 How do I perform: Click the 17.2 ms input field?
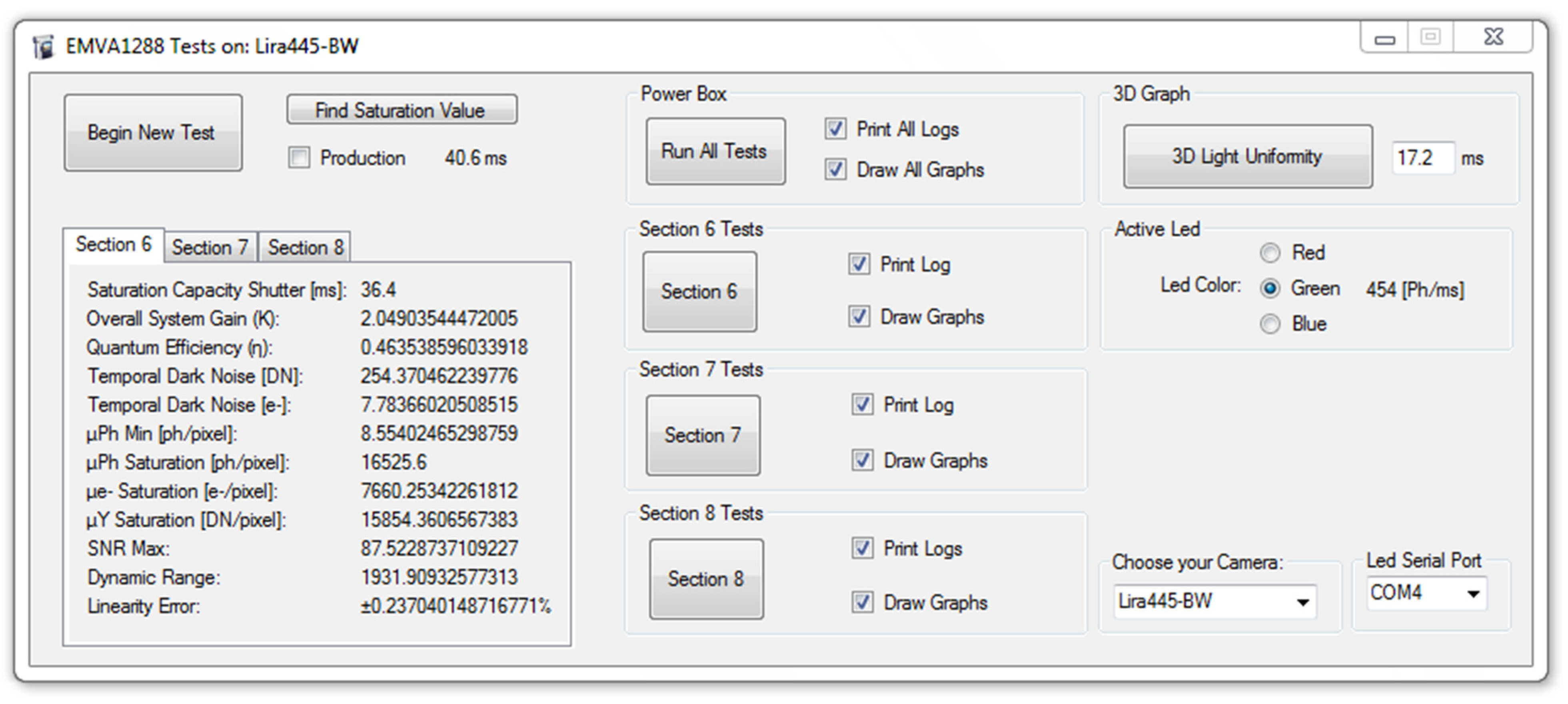[1422, 158]
